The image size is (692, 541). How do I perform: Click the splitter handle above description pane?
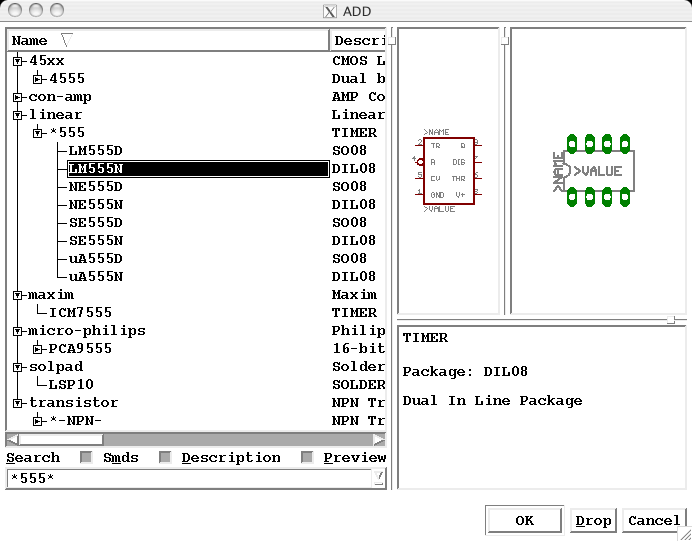click(671, 319)
